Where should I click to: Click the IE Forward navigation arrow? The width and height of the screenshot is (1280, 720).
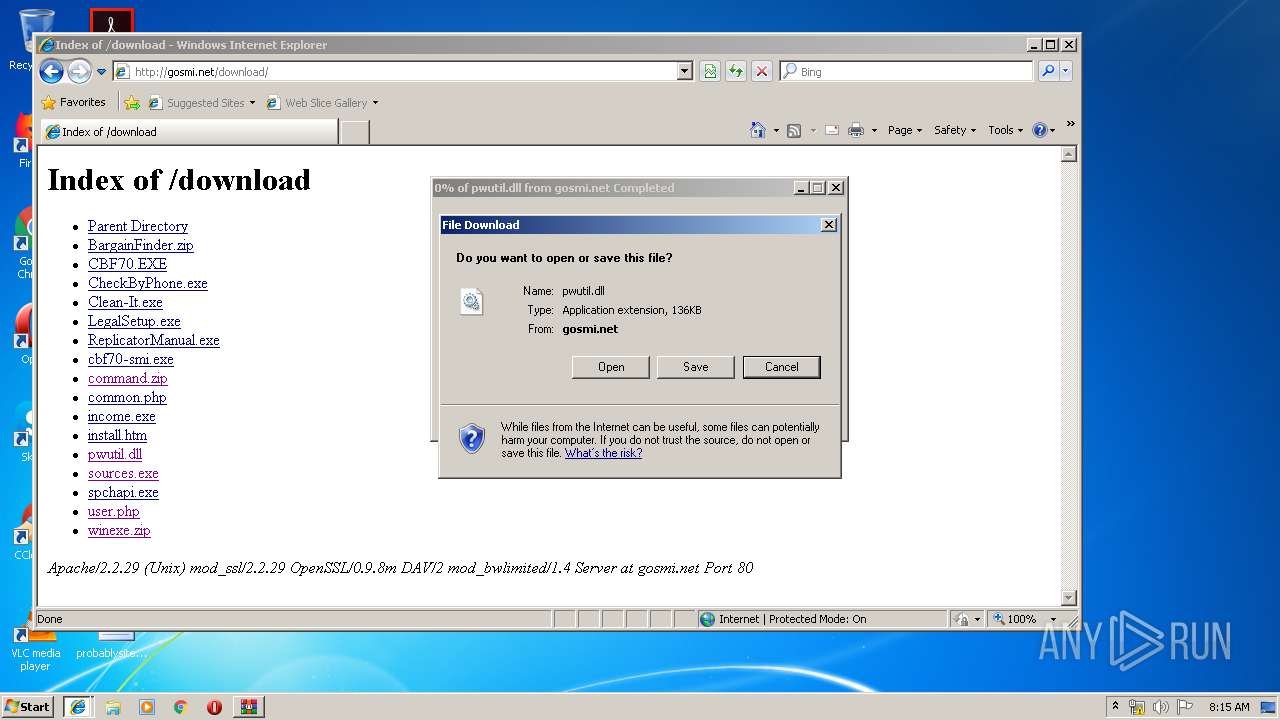pos(79,71)
